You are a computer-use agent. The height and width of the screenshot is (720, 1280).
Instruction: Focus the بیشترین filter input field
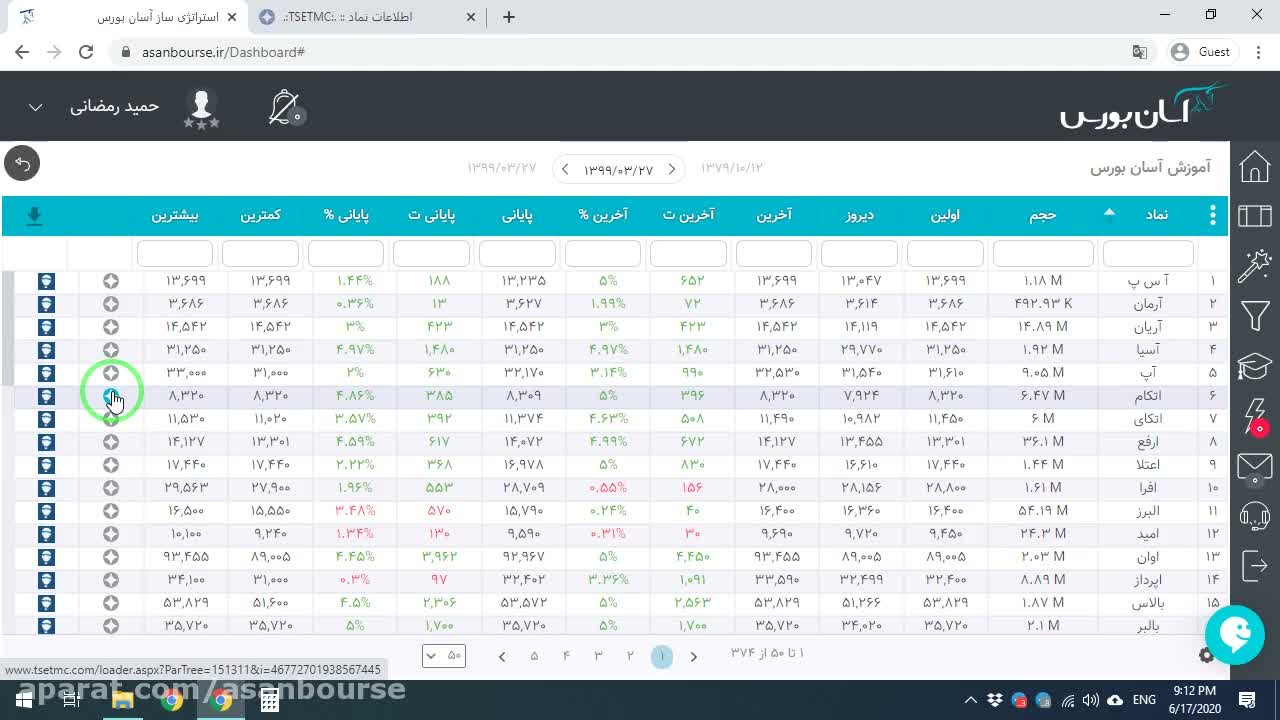(175, 253)
